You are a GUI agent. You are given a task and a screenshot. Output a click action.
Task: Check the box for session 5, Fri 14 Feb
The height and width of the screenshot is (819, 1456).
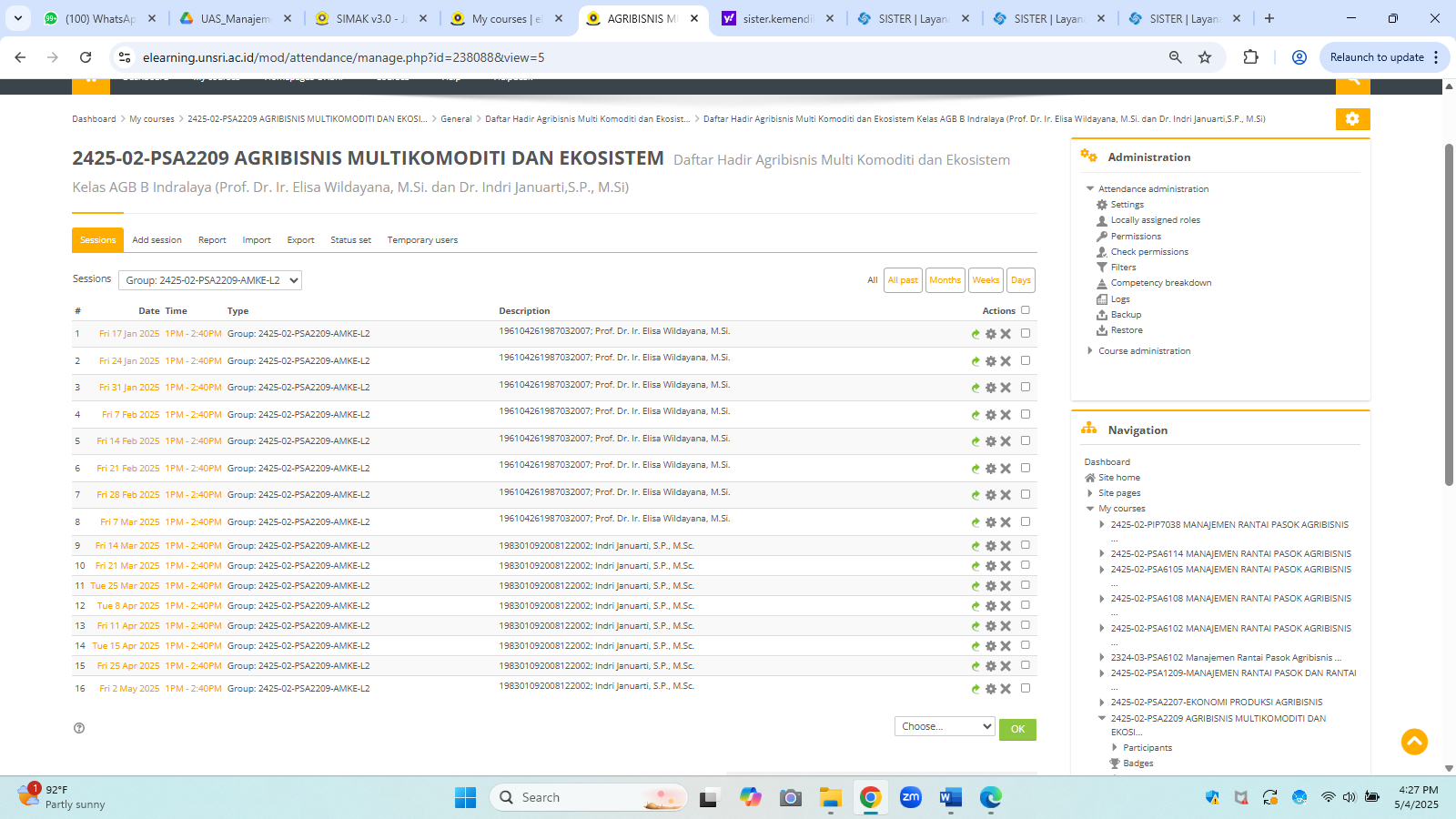pos(1026,440)
